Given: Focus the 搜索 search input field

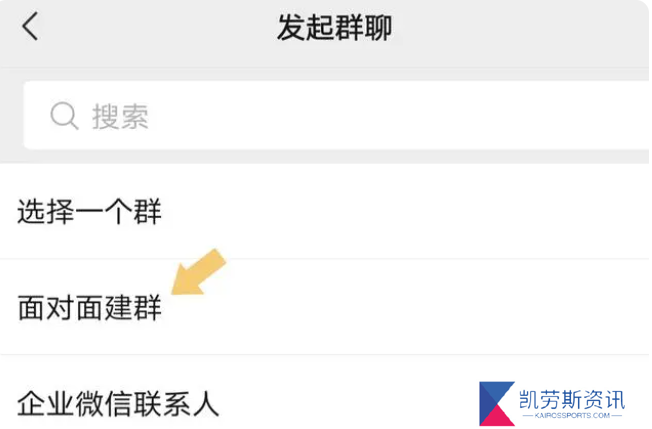Looking at the screenshot, I should [x=337, y=115].
